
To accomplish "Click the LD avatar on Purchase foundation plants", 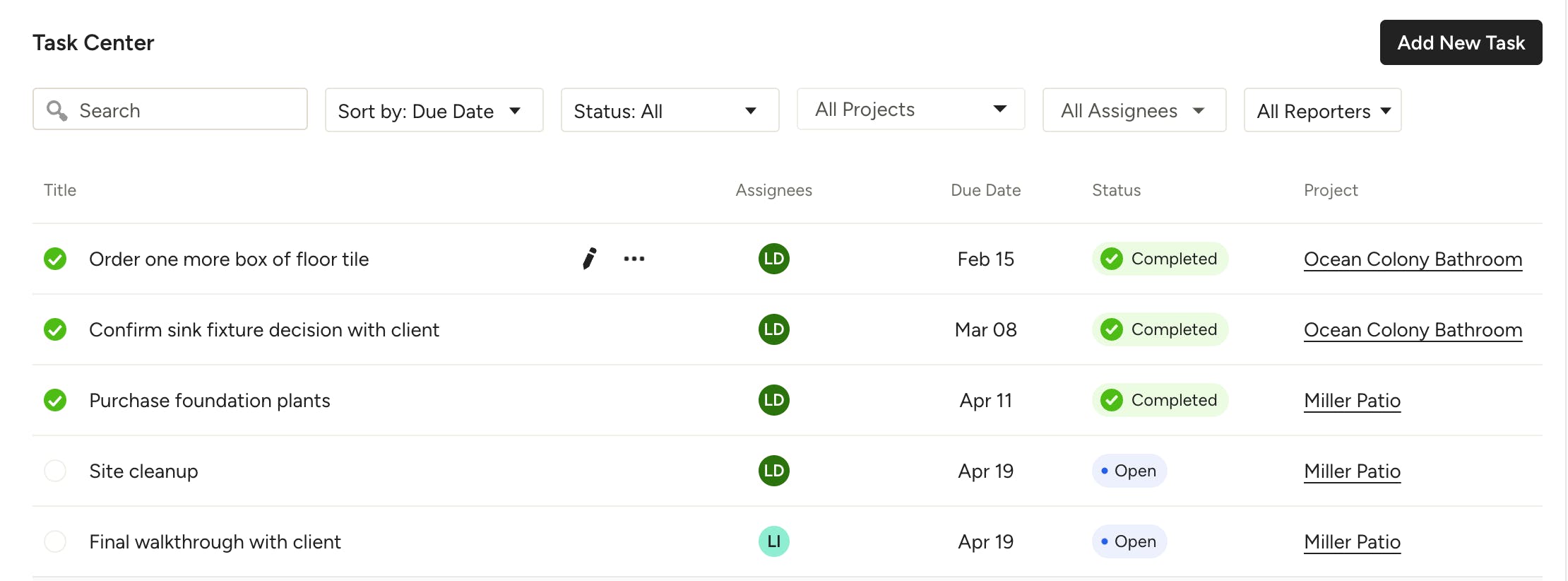I will click(x=773, y=400).
